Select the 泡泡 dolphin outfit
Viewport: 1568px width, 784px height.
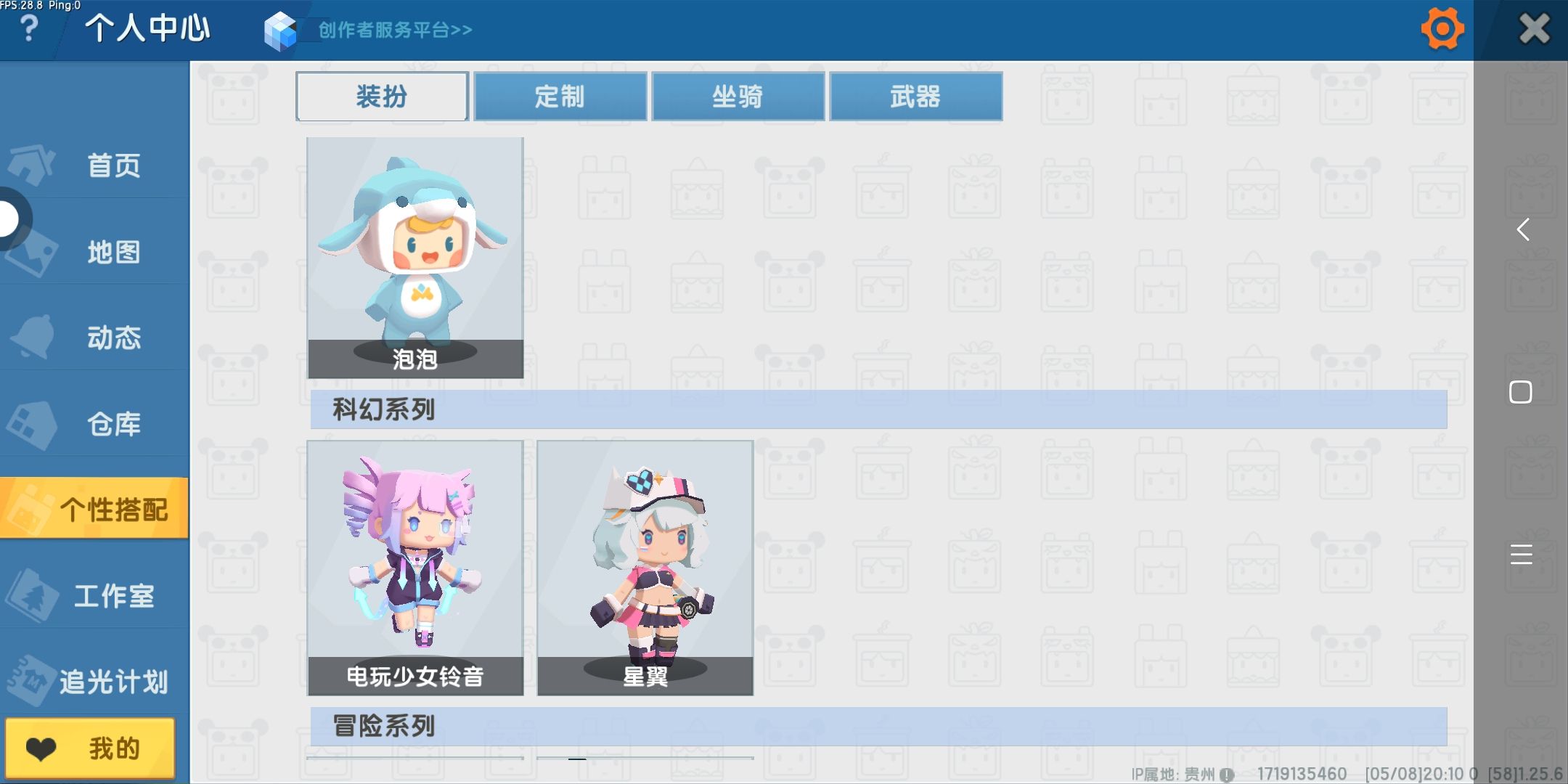coord(415,258)
